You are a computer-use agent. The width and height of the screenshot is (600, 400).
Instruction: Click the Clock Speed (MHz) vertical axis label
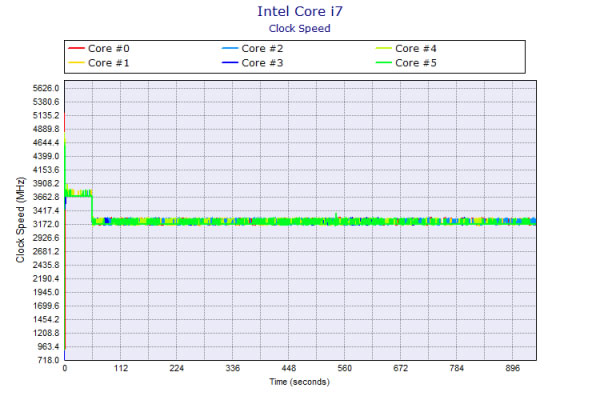click(x=20, y=220)
